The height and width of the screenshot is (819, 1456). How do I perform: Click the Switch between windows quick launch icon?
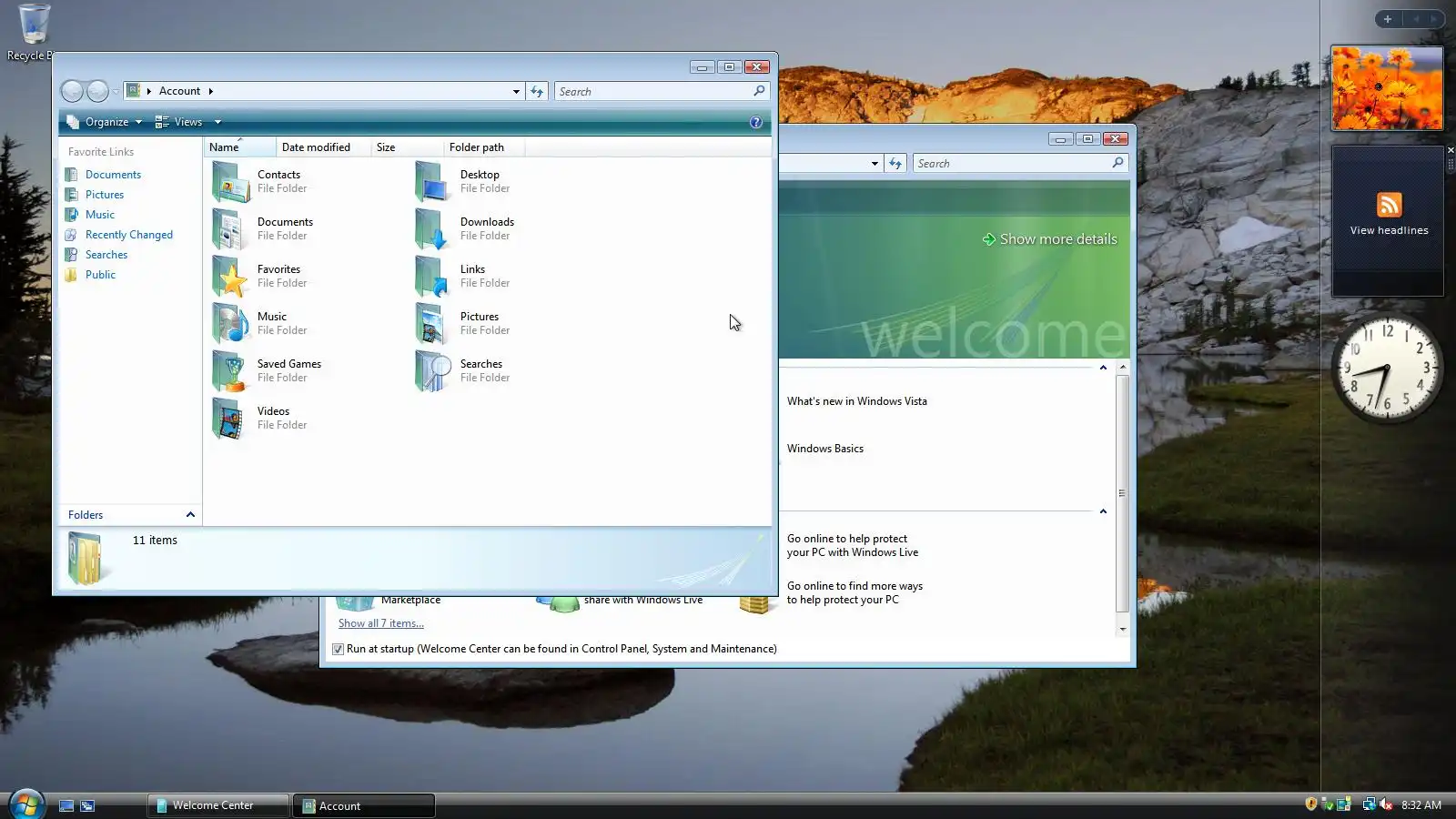coord(87,805)
